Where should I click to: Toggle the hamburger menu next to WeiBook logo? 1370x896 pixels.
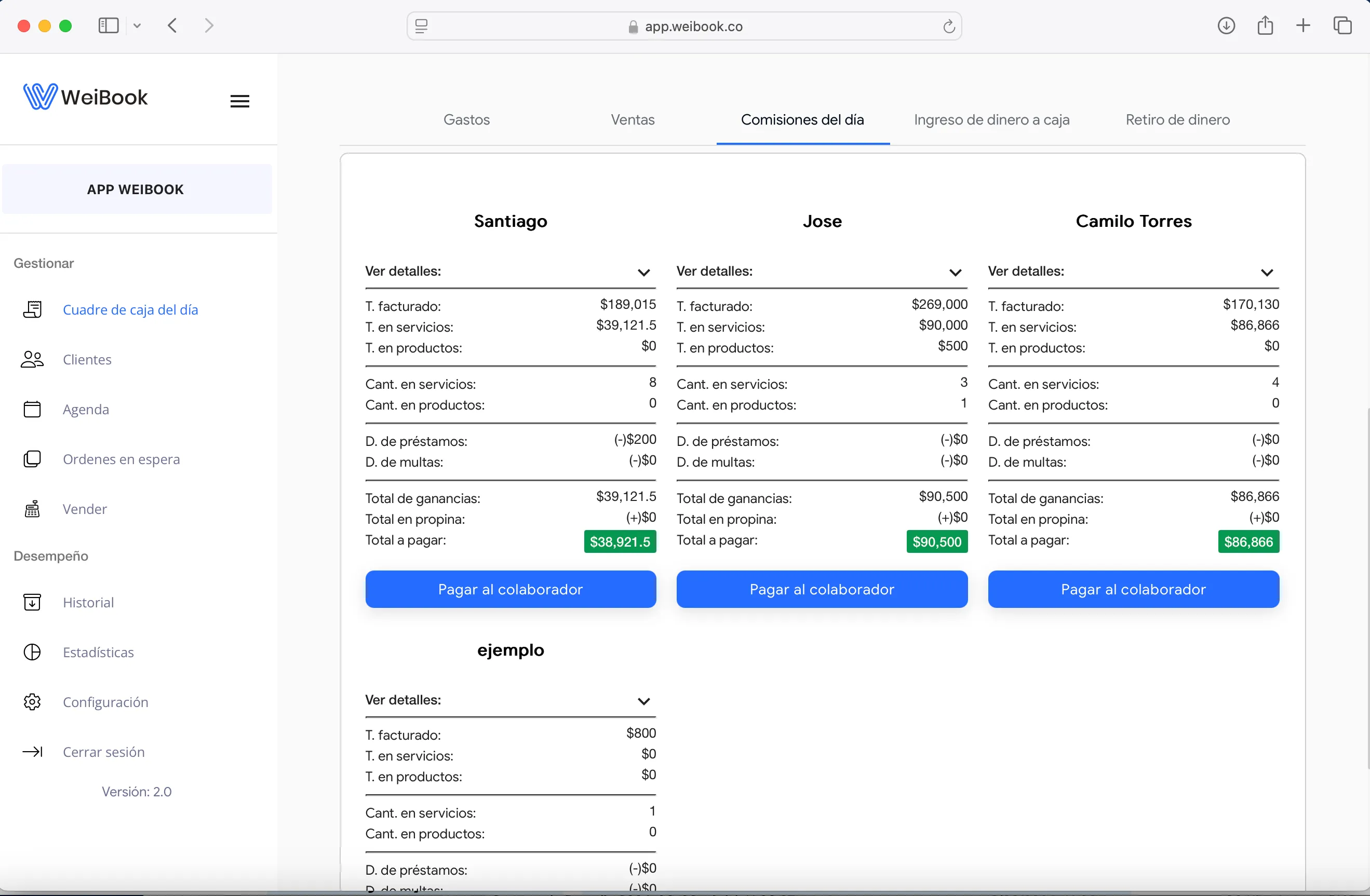tap(239, 101)
